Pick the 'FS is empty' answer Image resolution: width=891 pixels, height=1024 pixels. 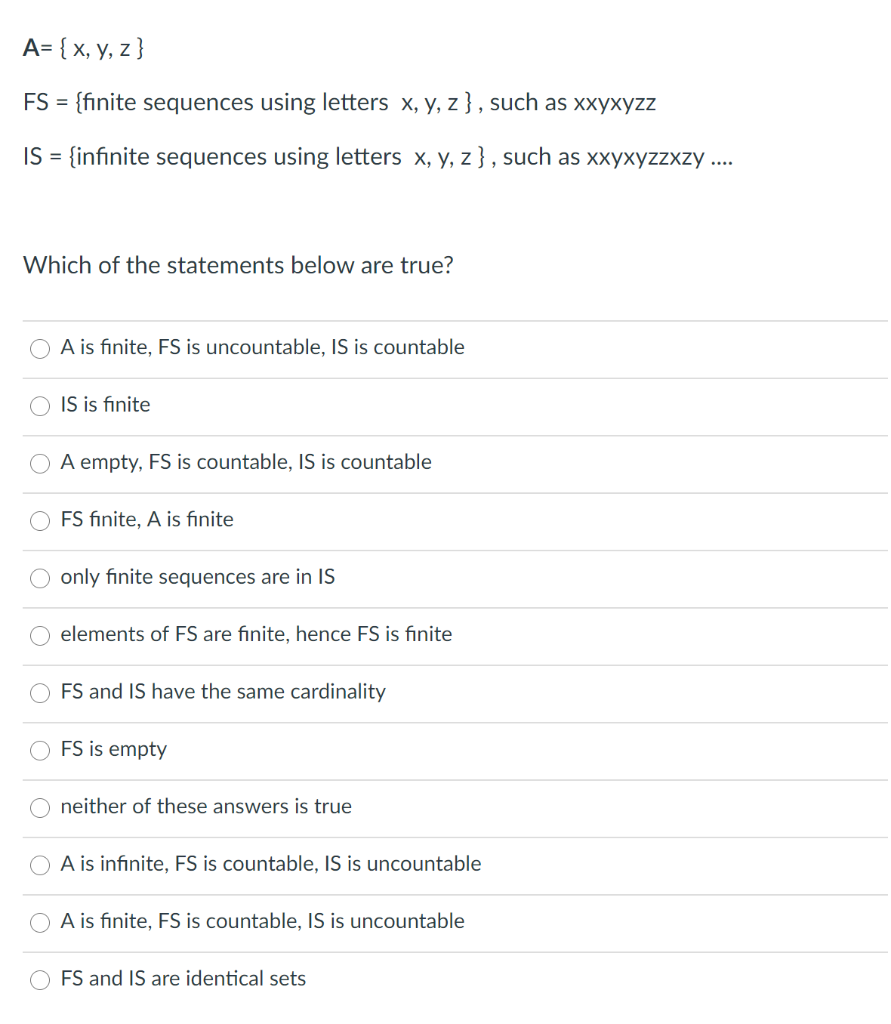39,750
